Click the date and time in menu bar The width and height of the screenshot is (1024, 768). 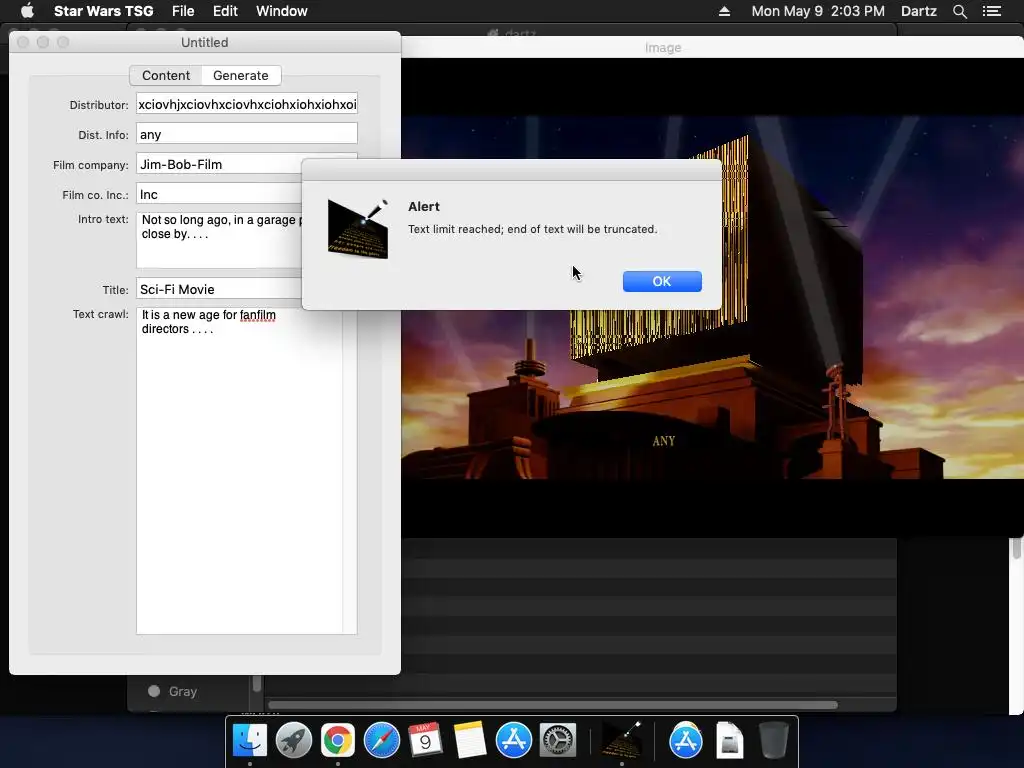(x=818, y=11)
